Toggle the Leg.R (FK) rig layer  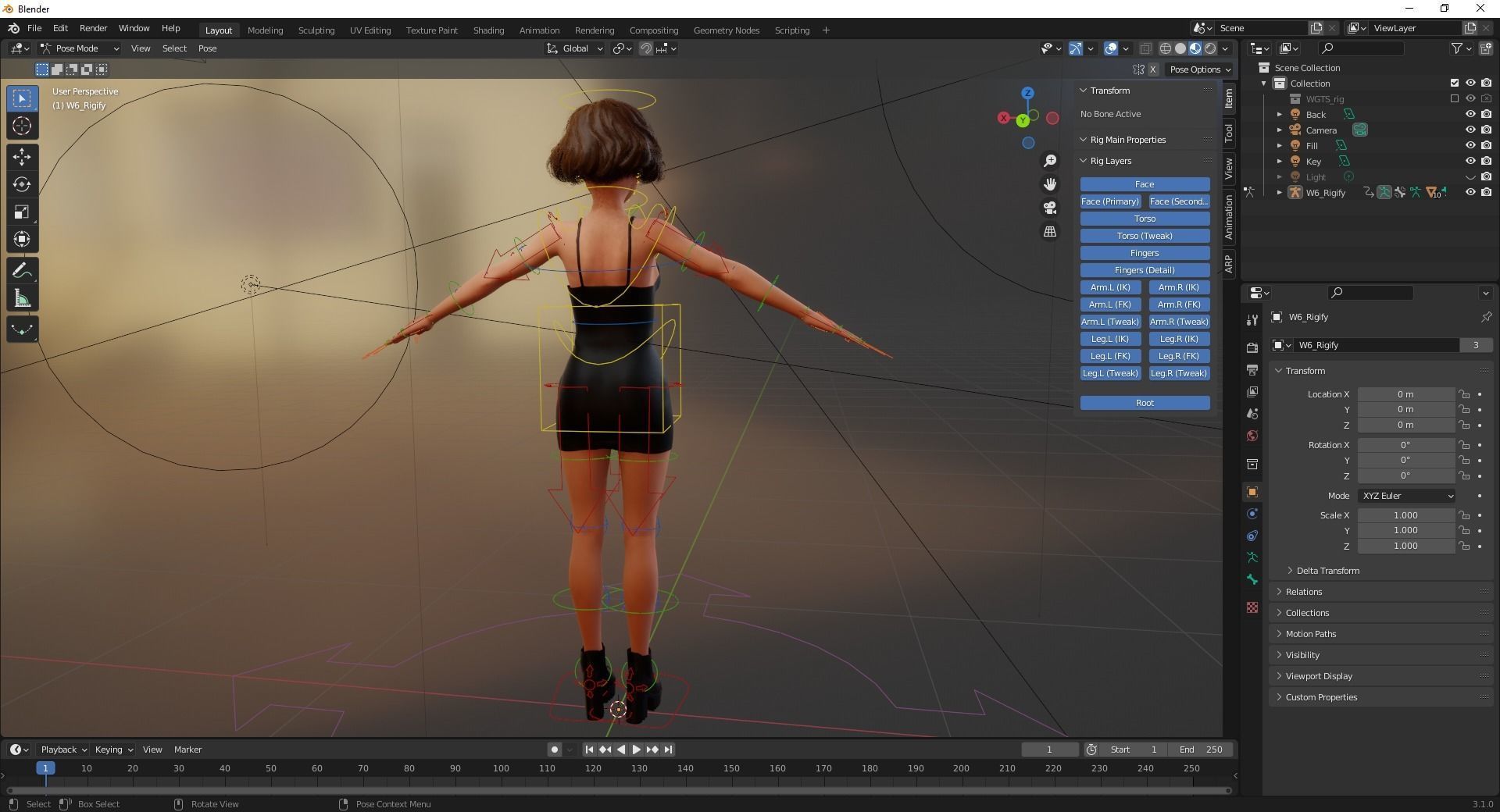1179,356
